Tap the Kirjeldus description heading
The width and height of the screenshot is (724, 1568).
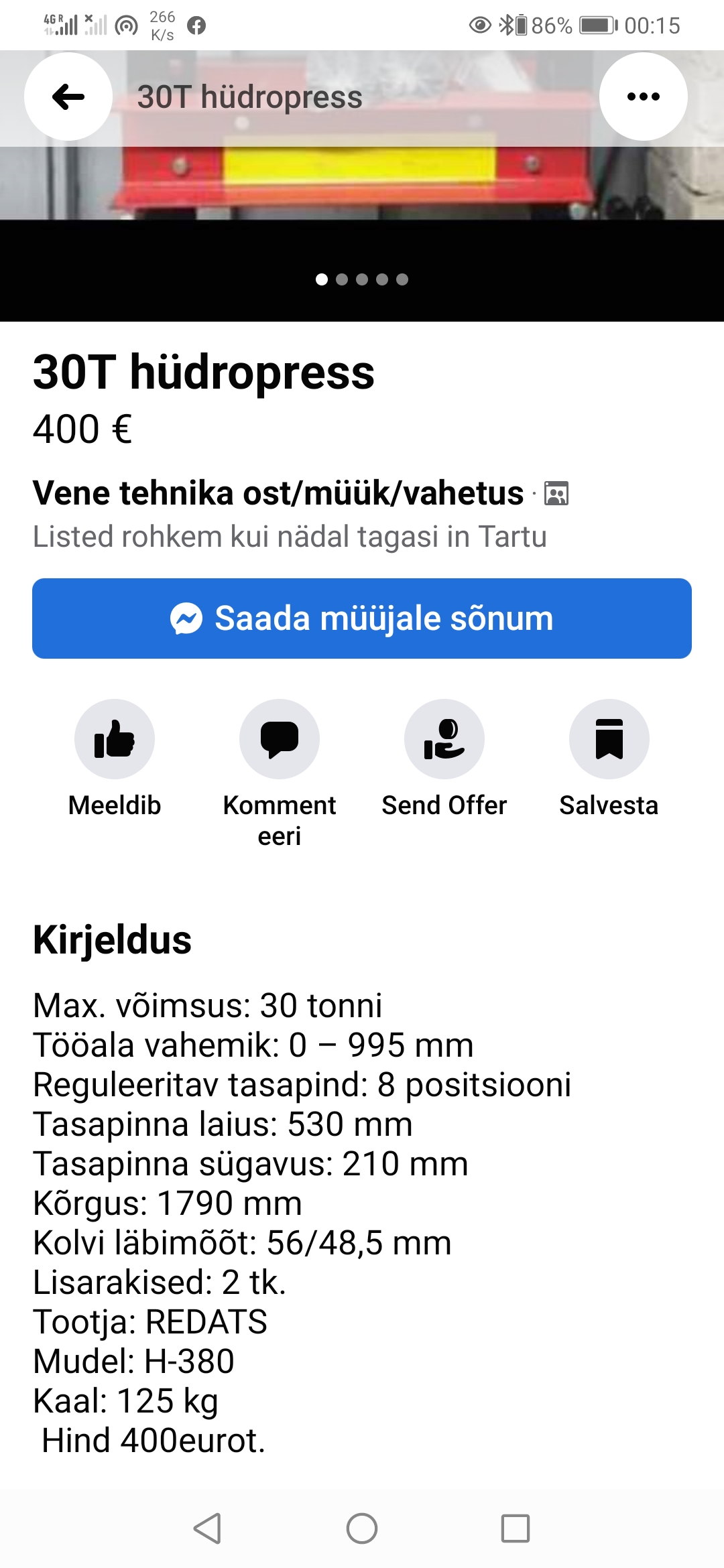tap(113, 939)
